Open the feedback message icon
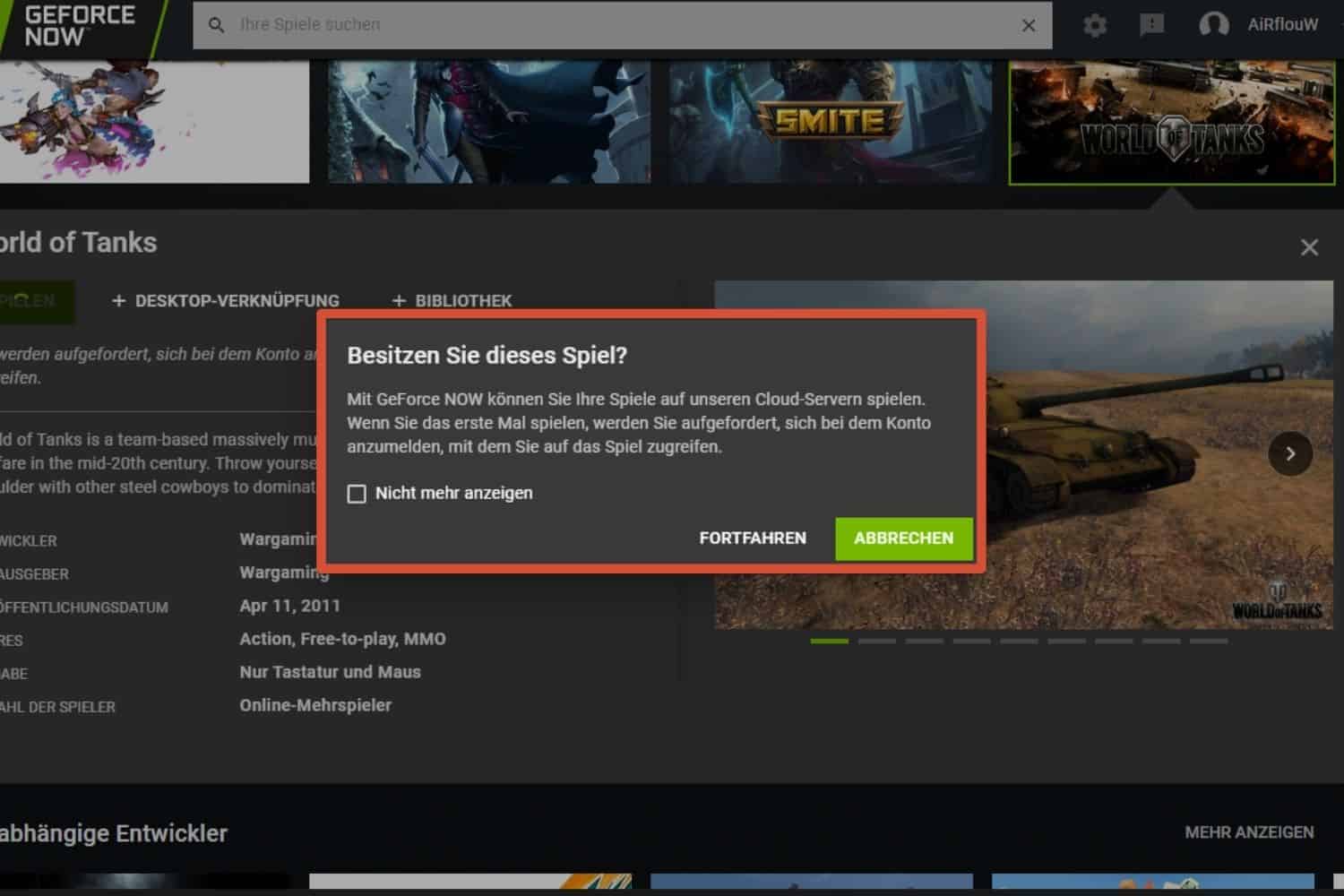1344x896 pixels. (x=1151, y=25)
